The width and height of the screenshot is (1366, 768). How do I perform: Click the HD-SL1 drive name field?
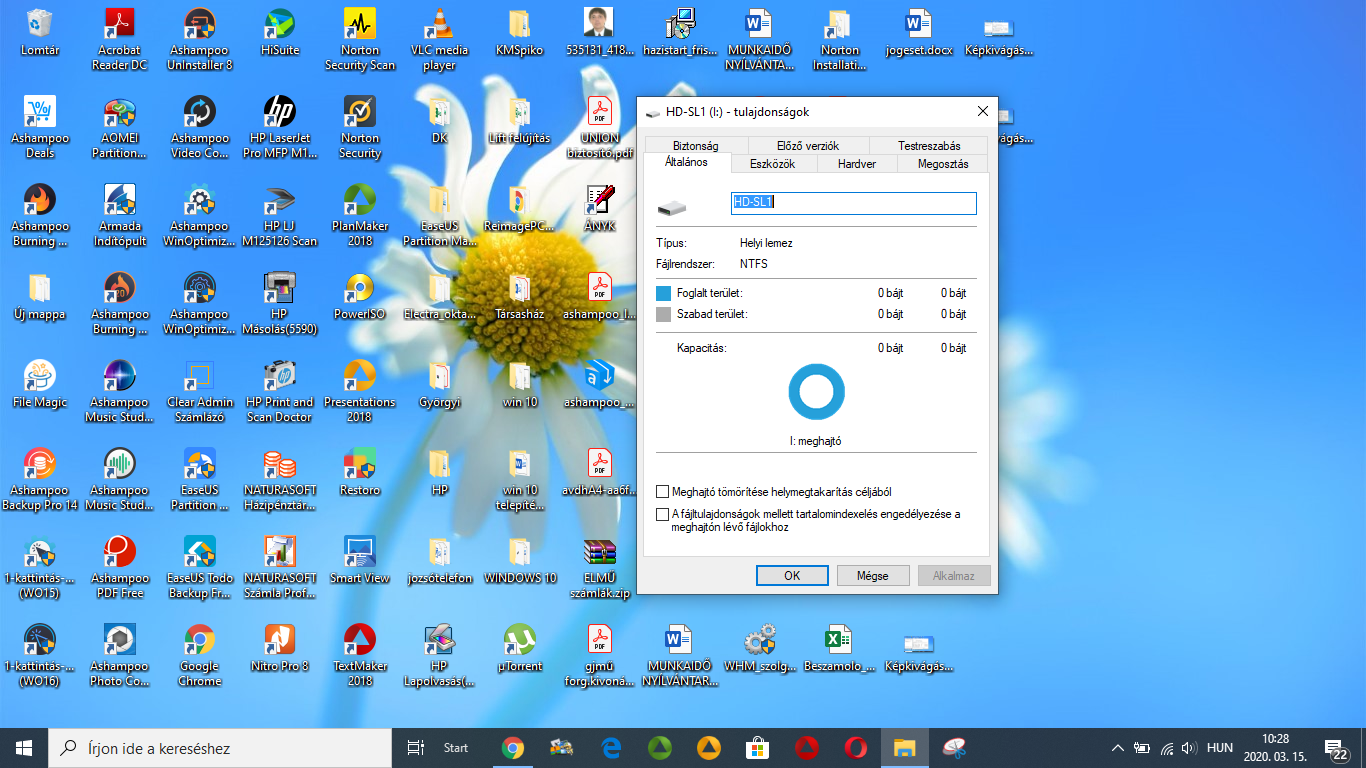pos(854,203)
